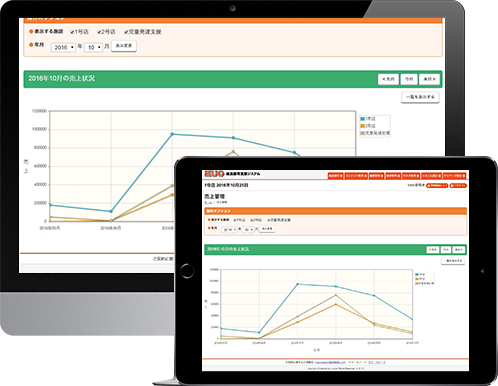Screen dimensions: 498x386
Task: Click the 児童発達支援 tan legend marker on monitor
Action: [363, 133]
